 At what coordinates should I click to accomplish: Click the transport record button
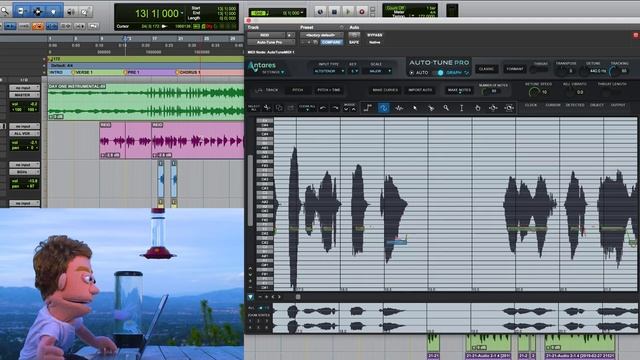click(x=362, y=12)
